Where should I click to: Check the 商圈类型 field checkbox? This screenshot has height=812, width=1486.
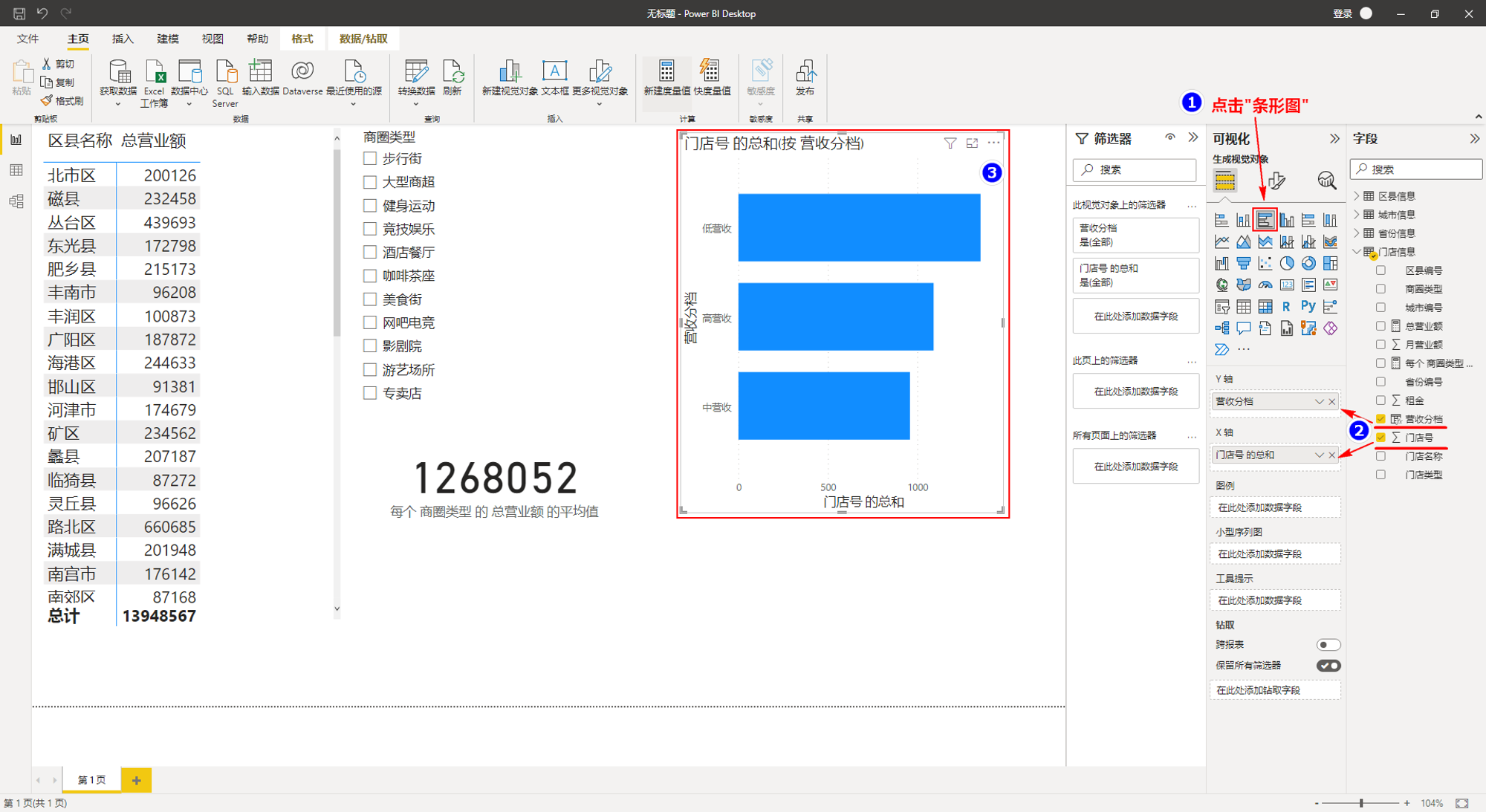pyautogui.click(x=1380, y=289)
